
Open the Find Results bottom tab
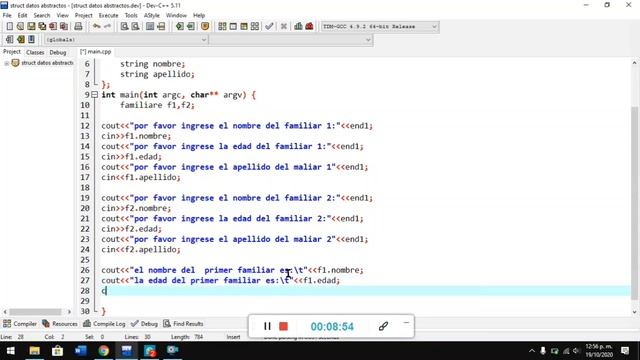[183, 324]
